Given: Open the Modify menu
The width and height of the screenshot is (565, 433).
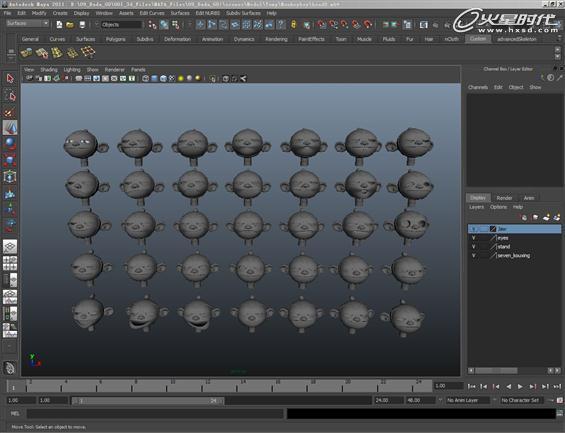Looking at the screenshot, I should pyautogui.click(x=39, y=13).
